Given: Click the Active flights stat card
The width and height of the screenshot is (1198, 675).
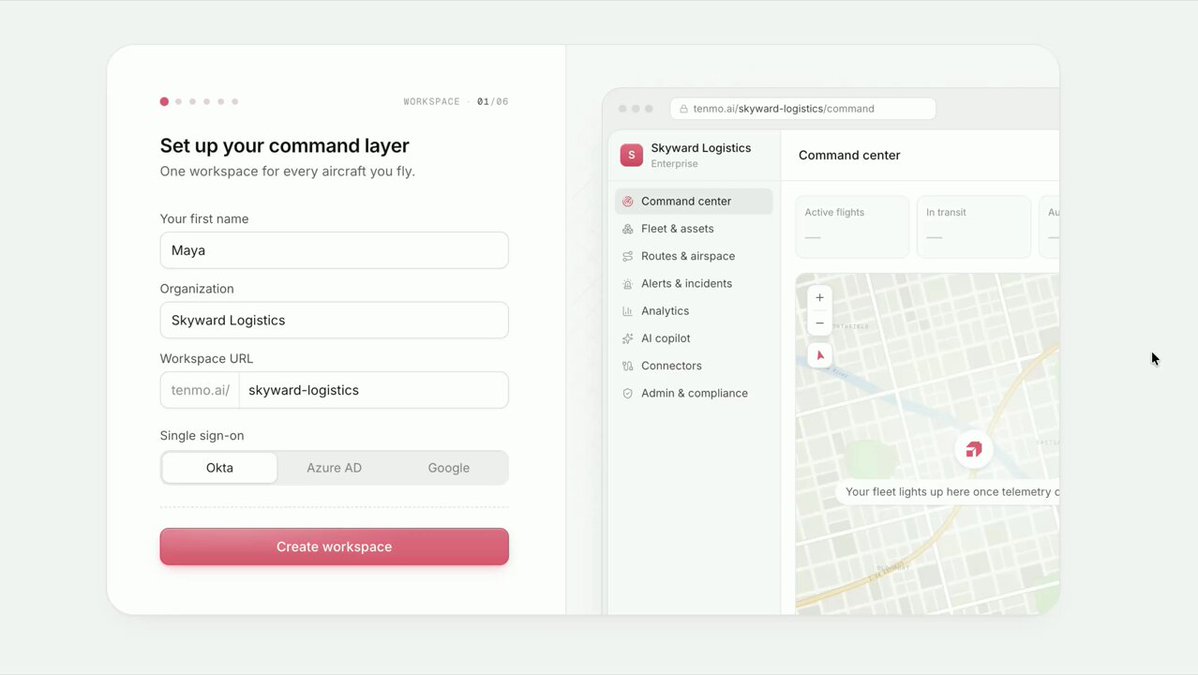Looking at the screenshot, I should pyautogui.click(x=852, y=227).
